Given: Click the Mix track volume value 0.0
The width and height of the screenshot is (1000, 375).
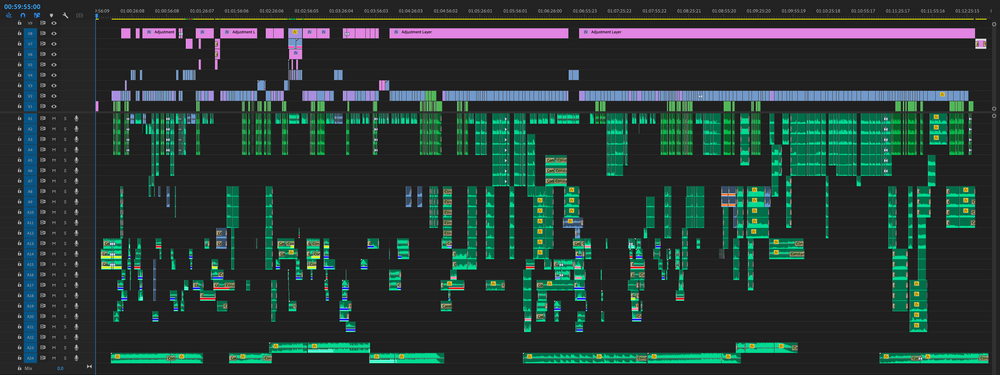Looking at the screenshot, I should point(60,369).
